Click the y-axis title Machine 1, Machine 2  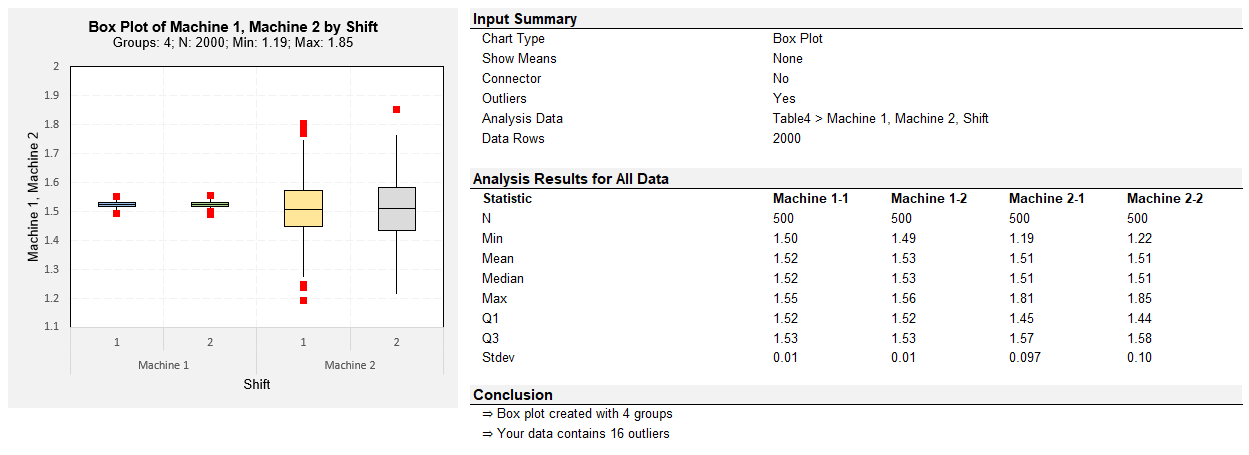pyautogui.click(x=33, y=196)
